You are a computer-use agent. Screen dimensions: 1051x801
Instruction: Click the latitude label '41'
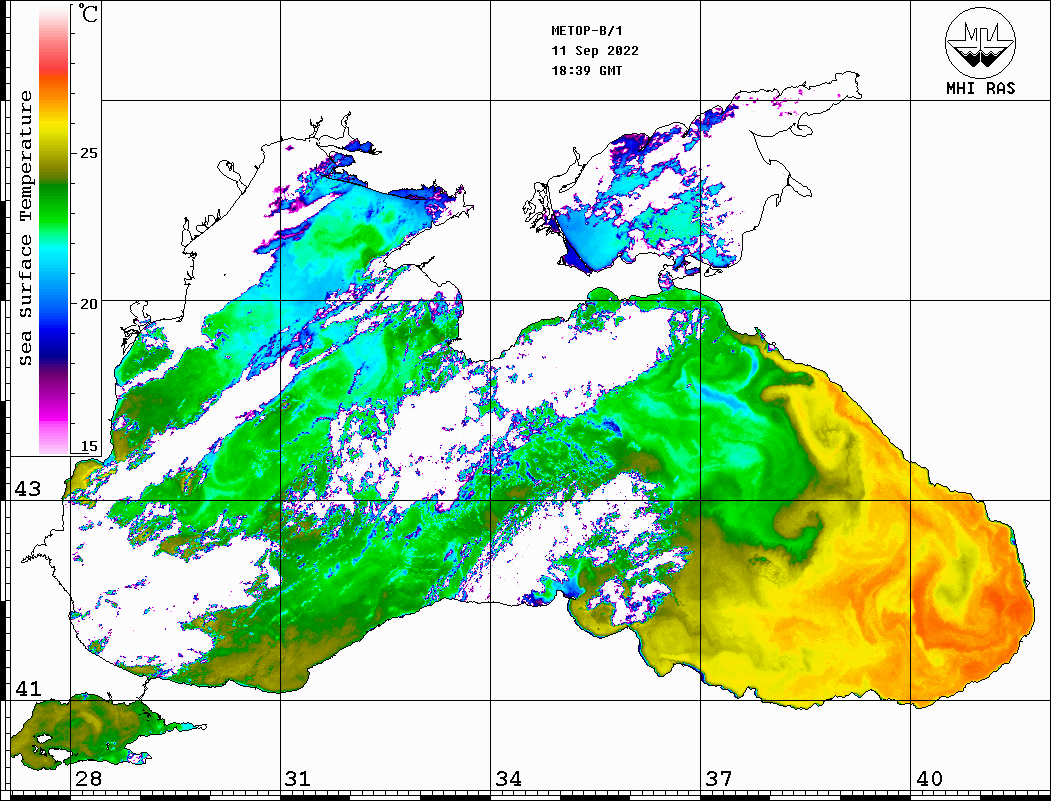point(28,688)
